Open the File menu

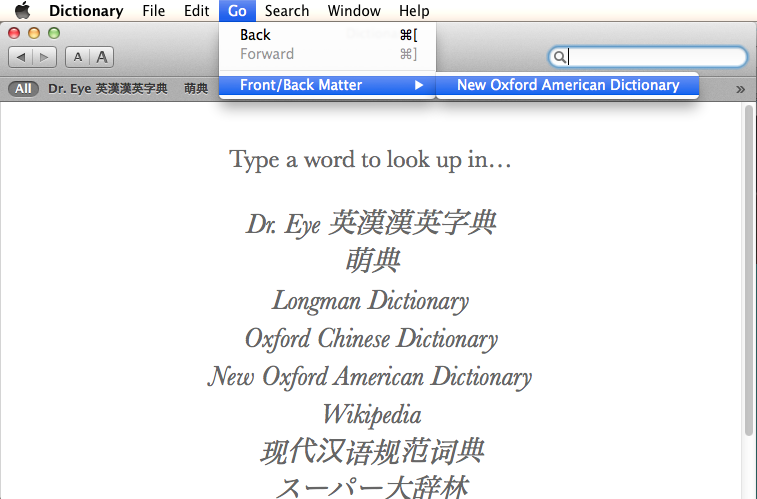click(x=154, y=11)
